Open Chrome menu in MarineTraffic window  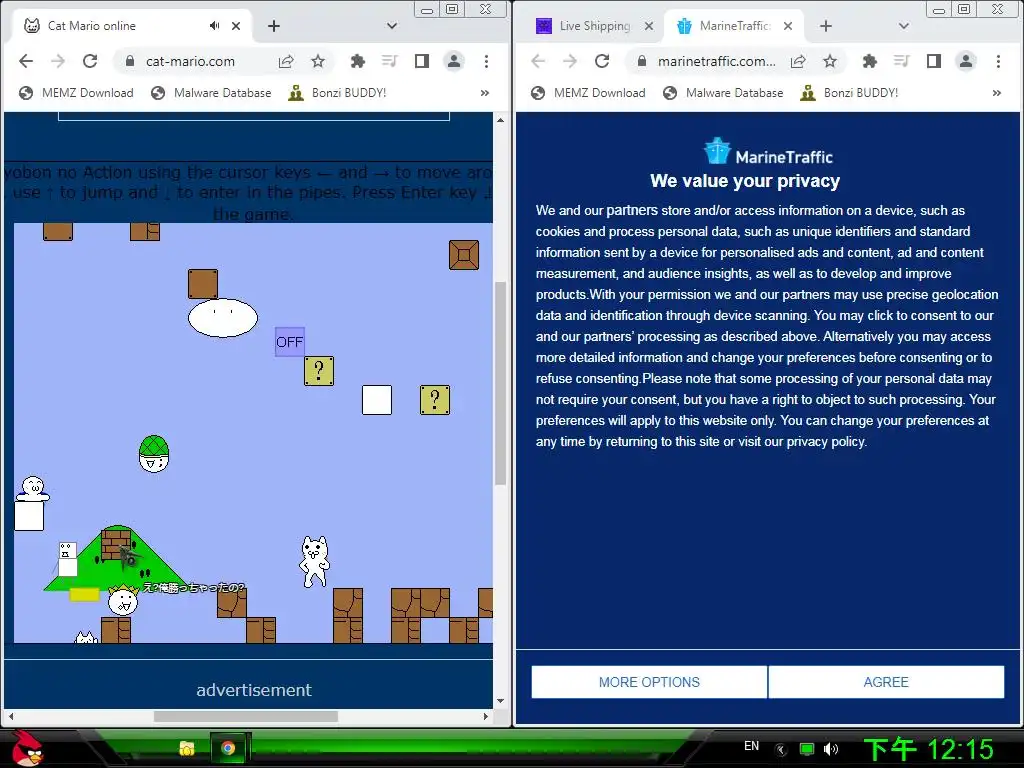[998, 61]
